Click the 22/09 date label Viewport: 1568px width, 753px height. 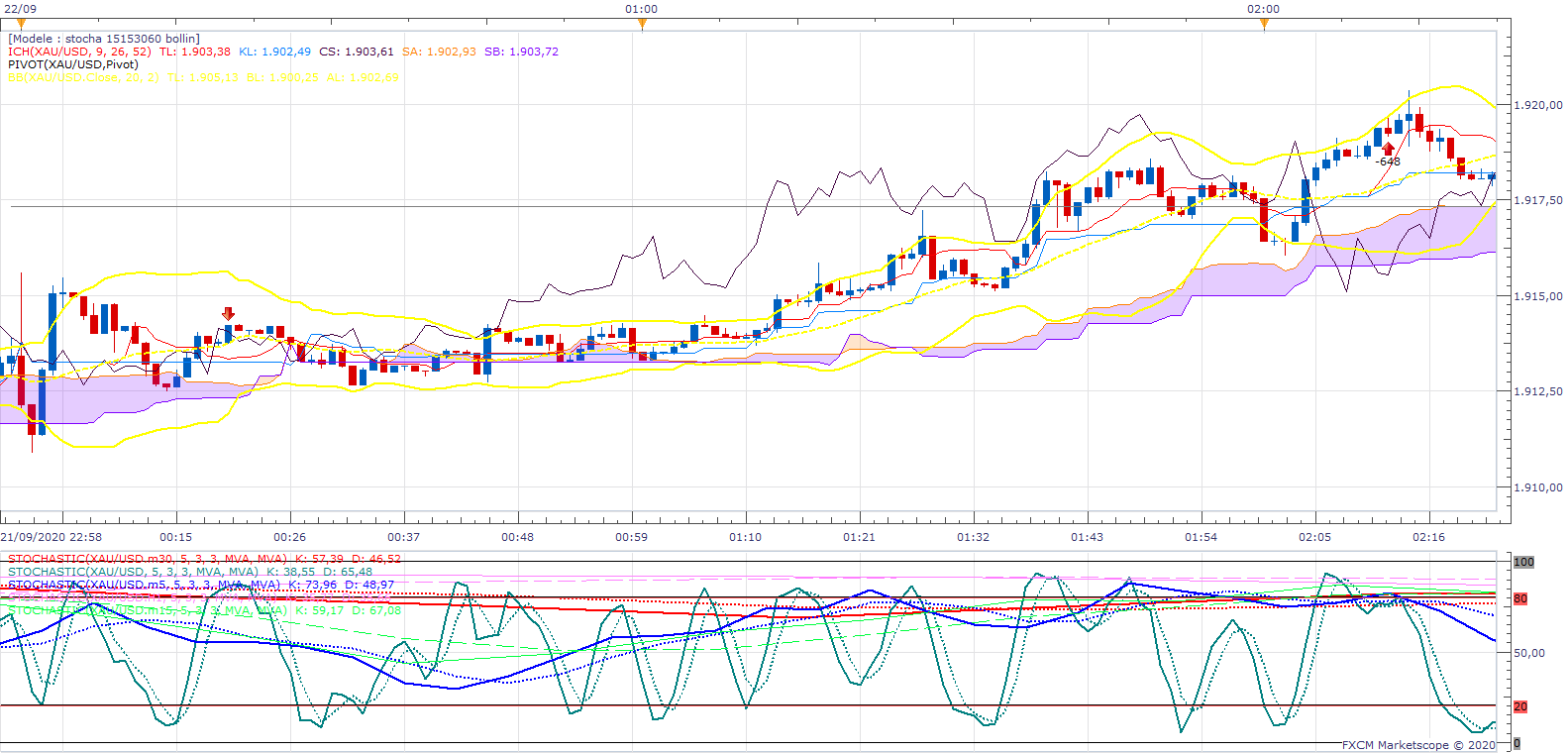(21, 9)
